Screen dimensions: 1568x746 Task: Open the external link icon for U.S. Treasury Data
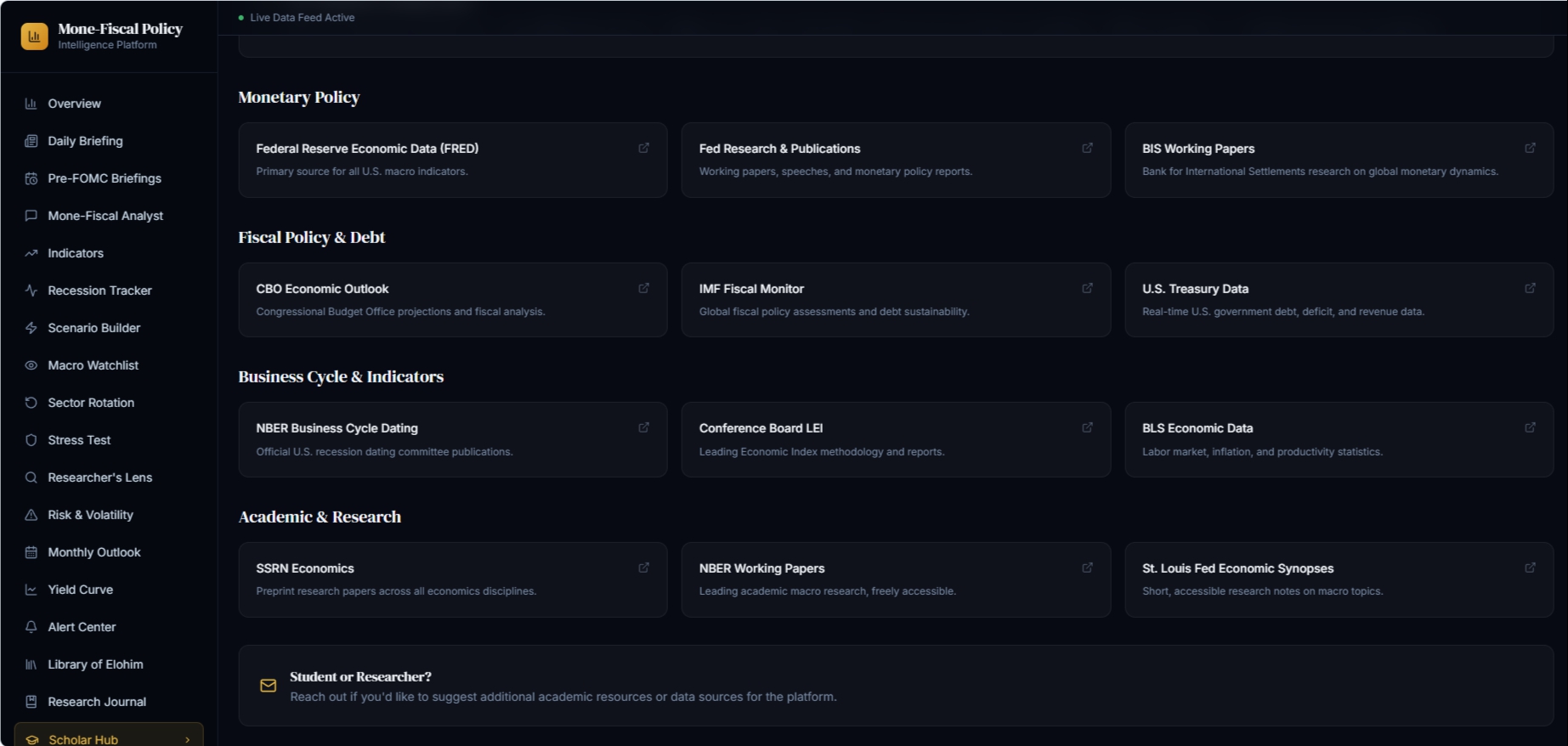pos(1530,288)
